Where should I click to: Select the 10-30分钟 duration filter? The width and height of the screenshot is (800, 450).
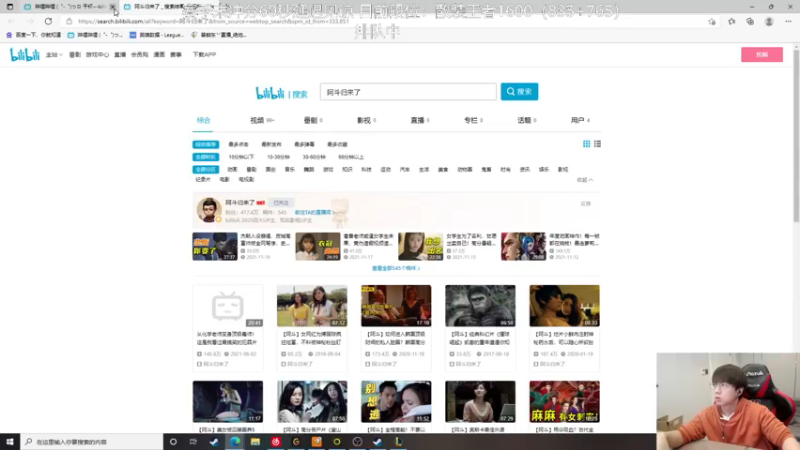point(278,157)
